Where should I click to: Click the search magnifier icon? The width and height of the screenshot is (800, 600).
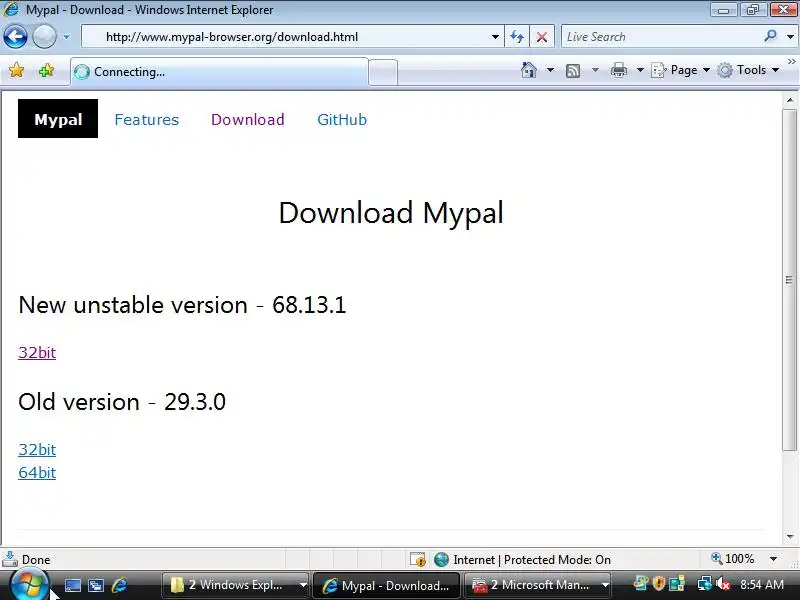770,36
